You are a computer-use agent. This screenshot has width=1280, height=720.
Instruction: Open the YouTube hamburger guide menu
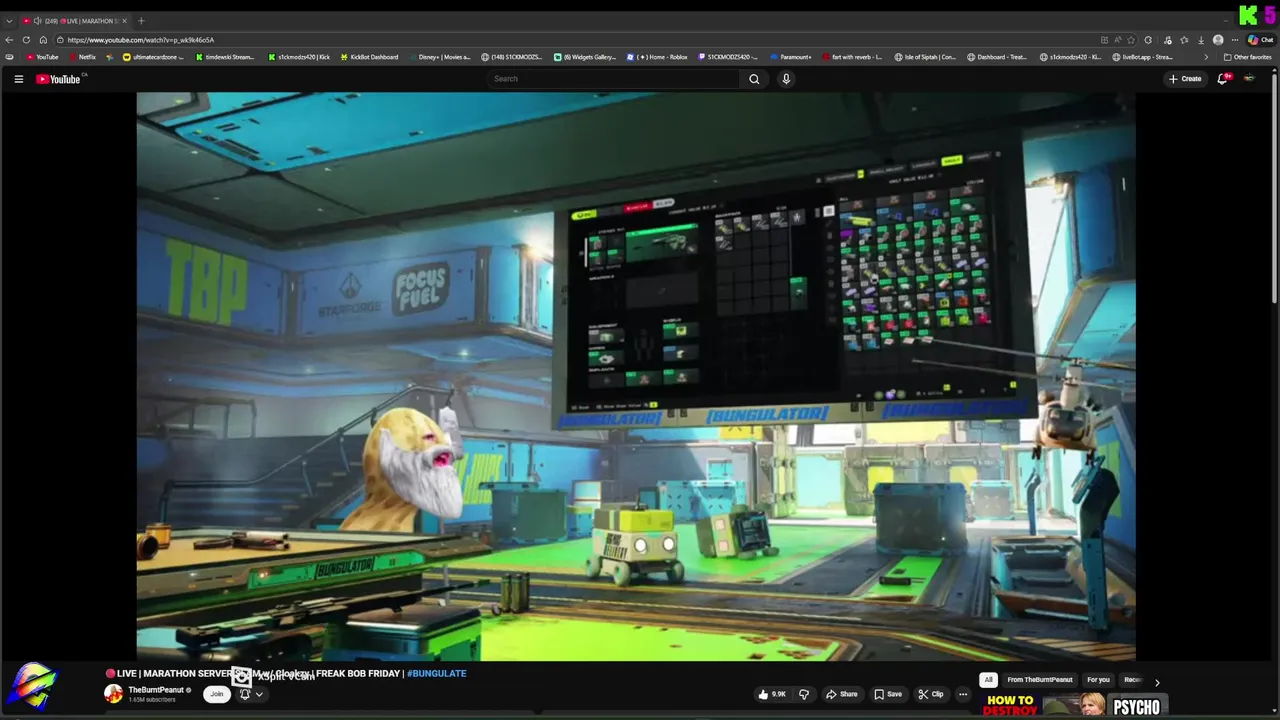(x=18, y=79)
